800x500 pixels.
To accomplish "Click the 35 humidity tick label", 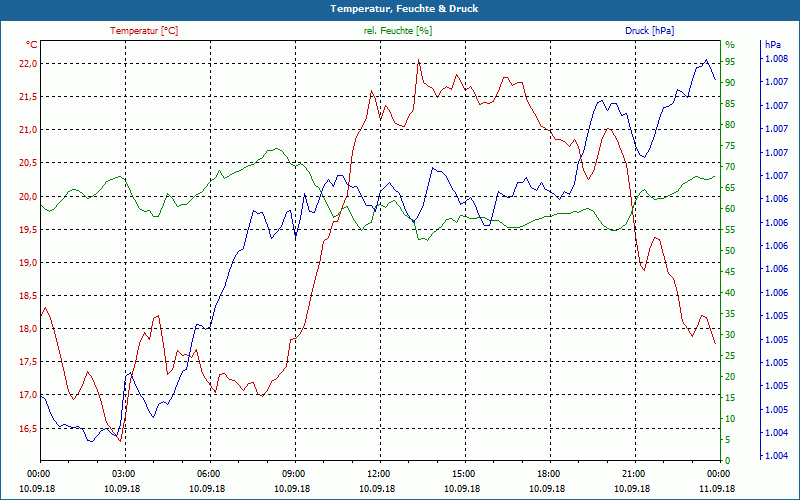I will click(730, 314).
